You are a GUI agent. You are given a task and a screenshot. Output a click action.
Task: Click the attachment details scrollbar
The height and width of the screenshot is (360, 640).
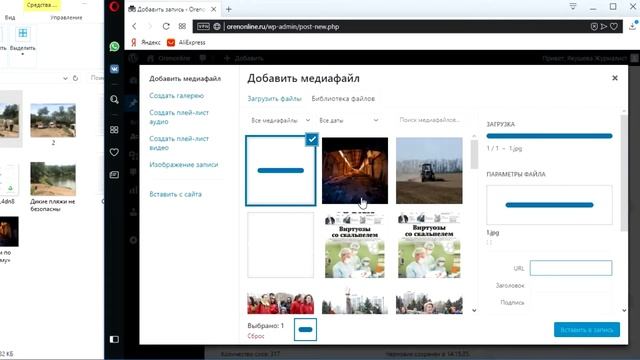coord(624,173)
